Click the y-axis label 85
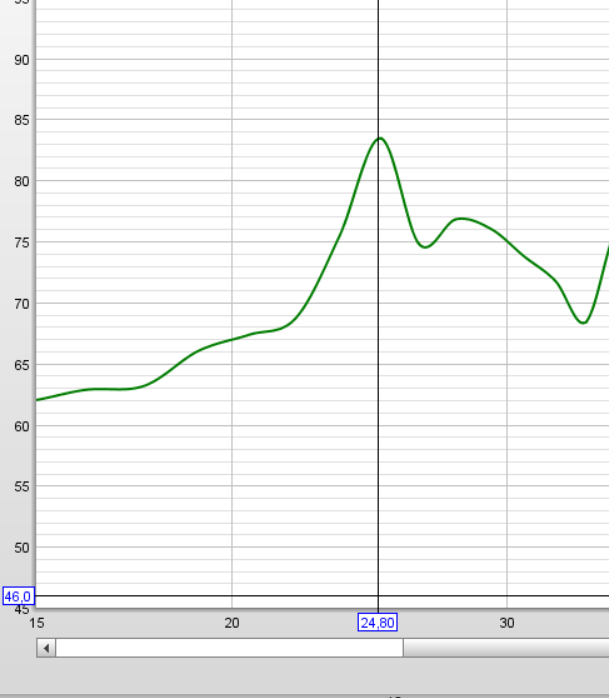The image size is (609, 698). (x=21, y=120)
